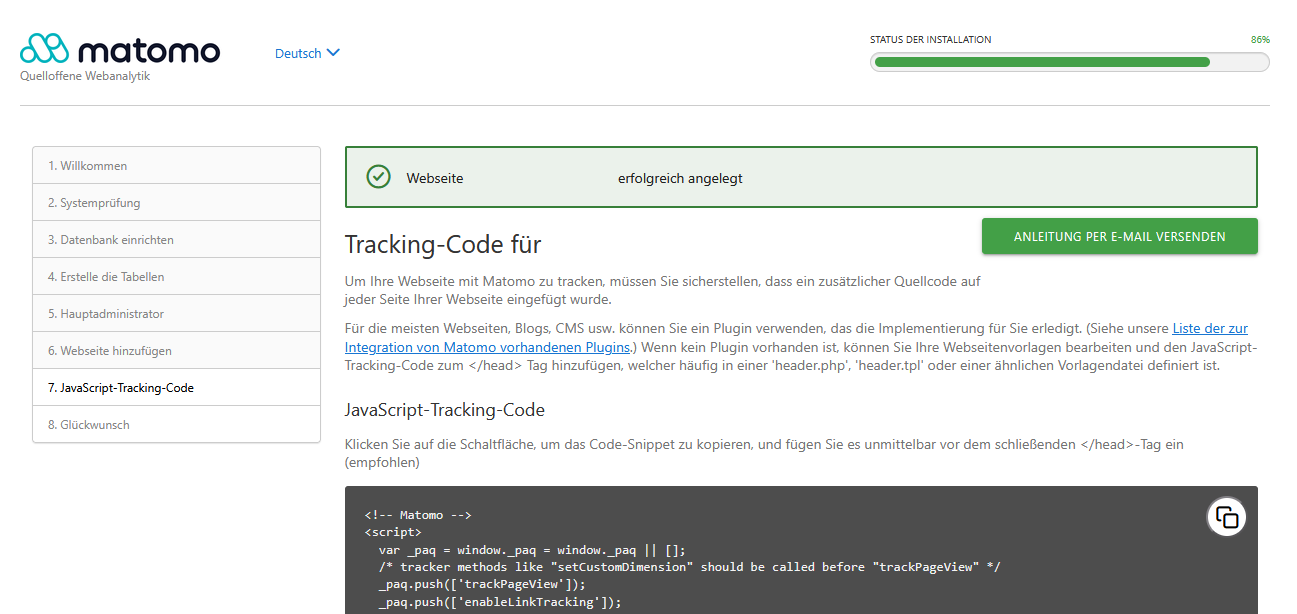Image resolution: width=1297 pixels, height=614 pixels.
Task: Click the language dropdown chevron arrow
Action: [x=333, y=53]
